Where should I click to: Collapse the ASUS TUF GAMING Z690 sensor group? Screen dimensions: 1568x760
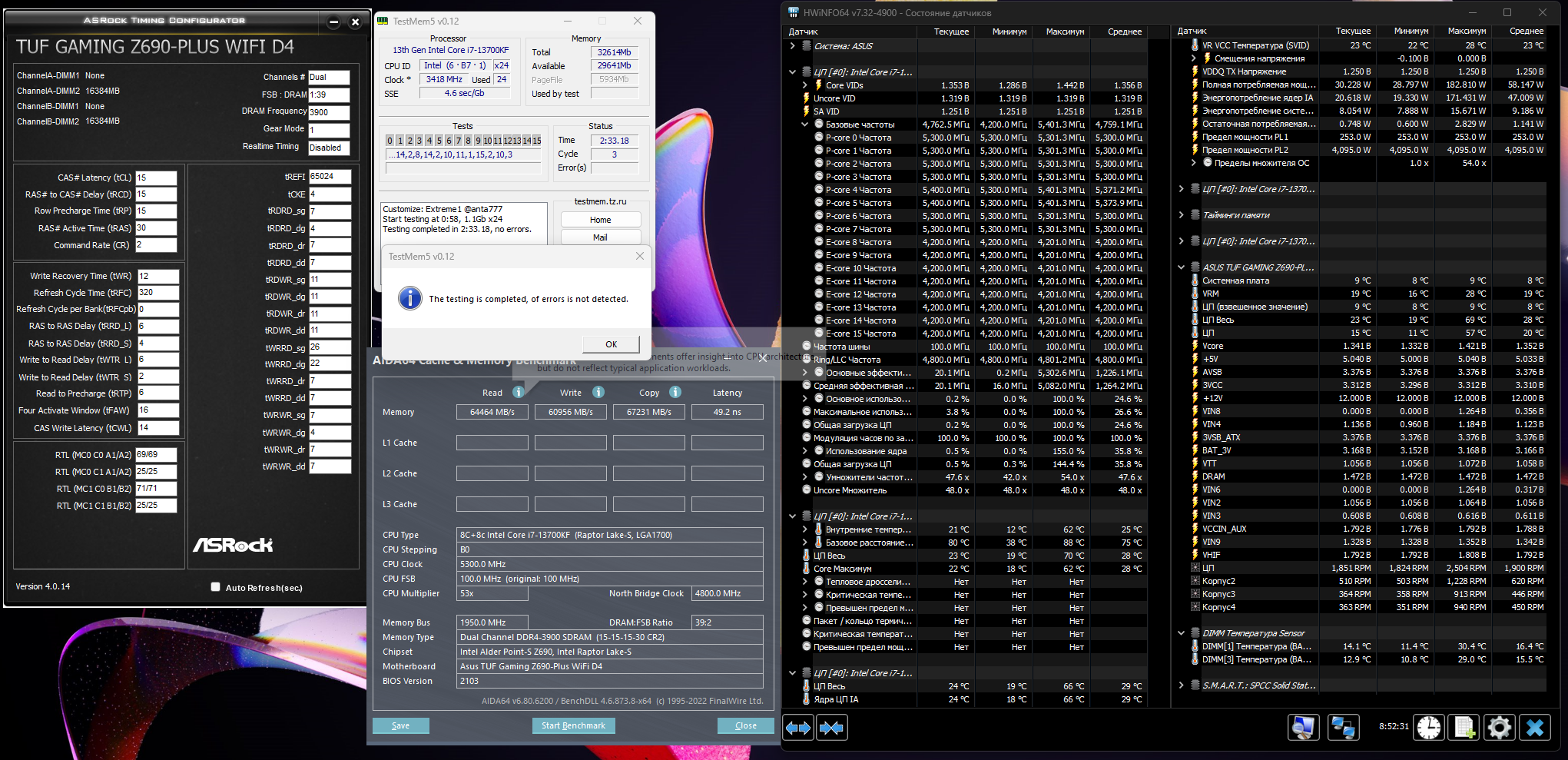1181,267
